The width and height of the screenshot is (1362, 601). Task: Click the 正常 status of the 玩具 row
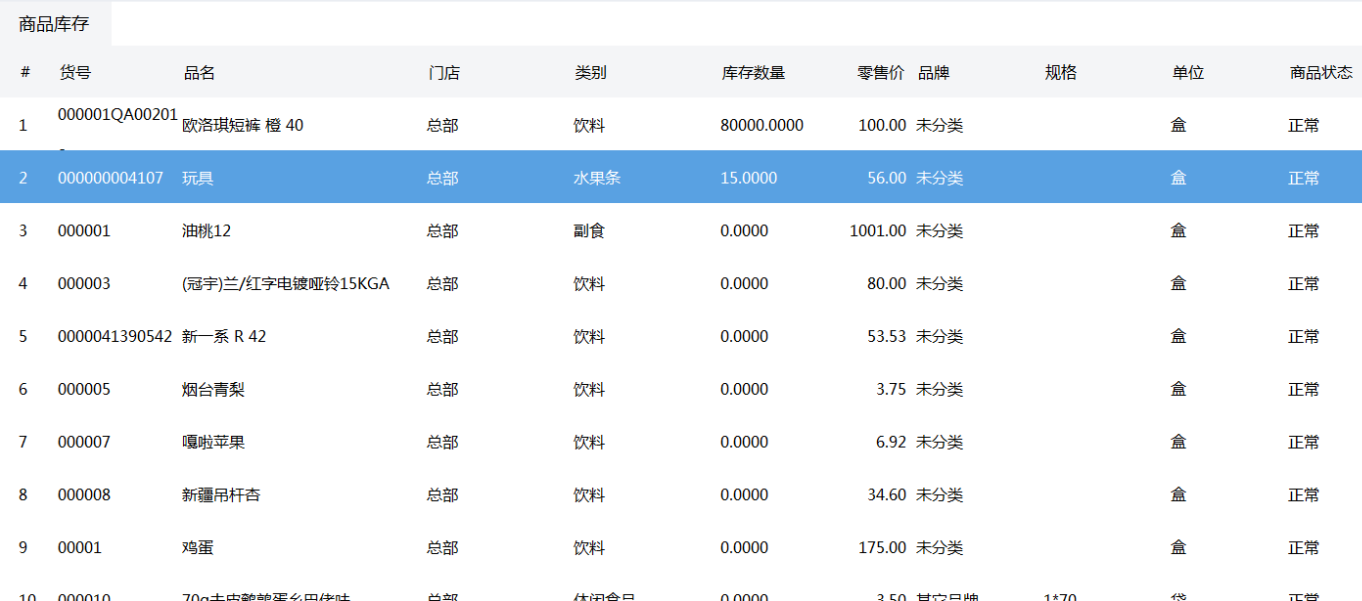[1305, 177]
